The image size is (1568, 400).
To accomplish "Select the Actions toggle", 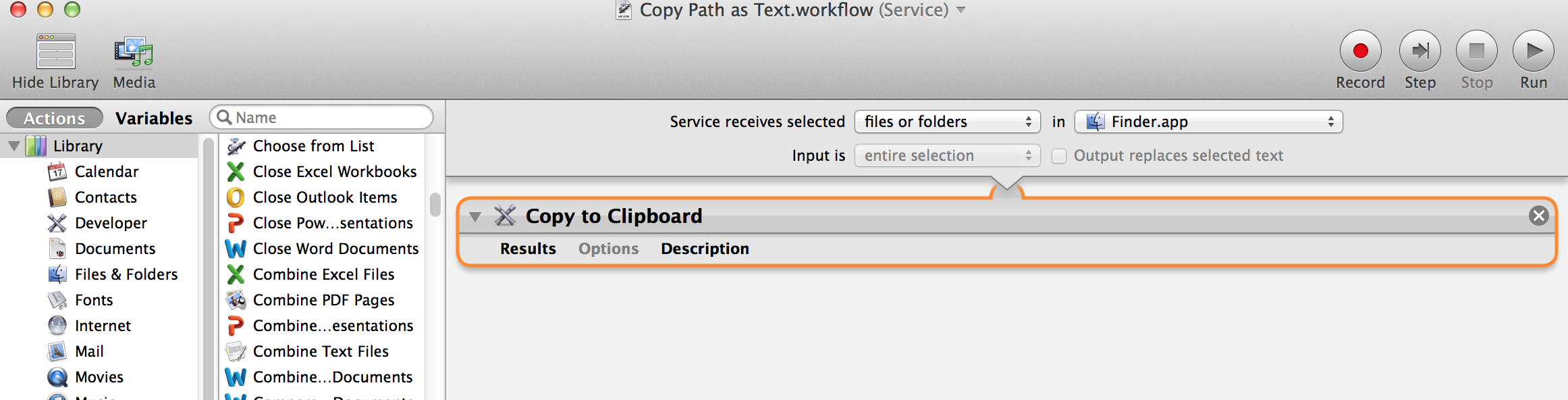I will tap(54, 118).
